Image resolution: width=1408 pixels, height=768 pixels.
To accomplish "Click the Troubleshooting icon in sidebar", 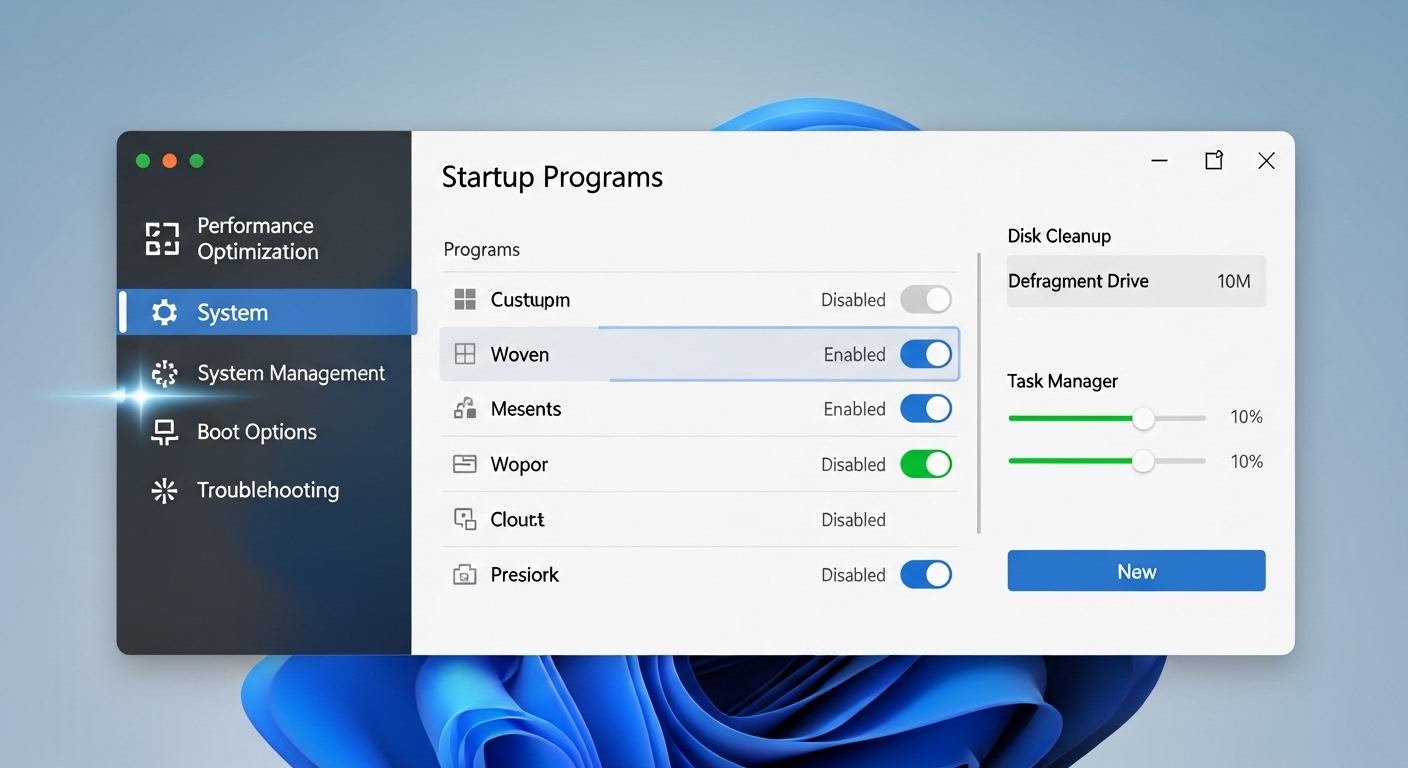I will click(x=164, y=490).
